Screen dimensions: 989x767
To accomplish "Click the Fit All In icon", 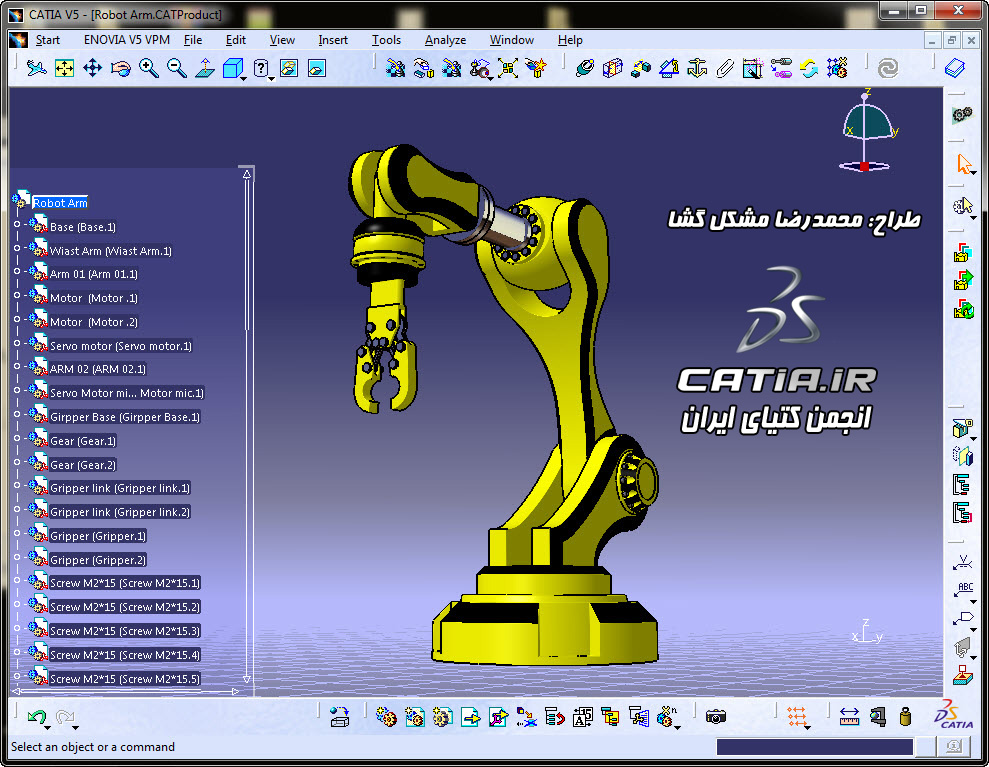I will tap(64, 67).
